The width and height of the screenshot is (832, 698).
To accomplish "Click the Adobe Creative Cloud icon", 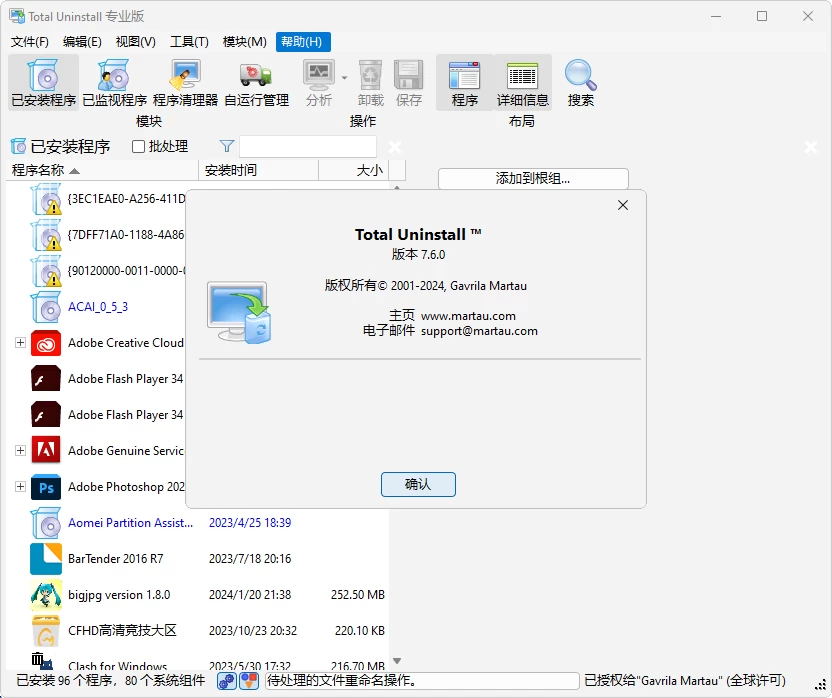I will point(46,343).
